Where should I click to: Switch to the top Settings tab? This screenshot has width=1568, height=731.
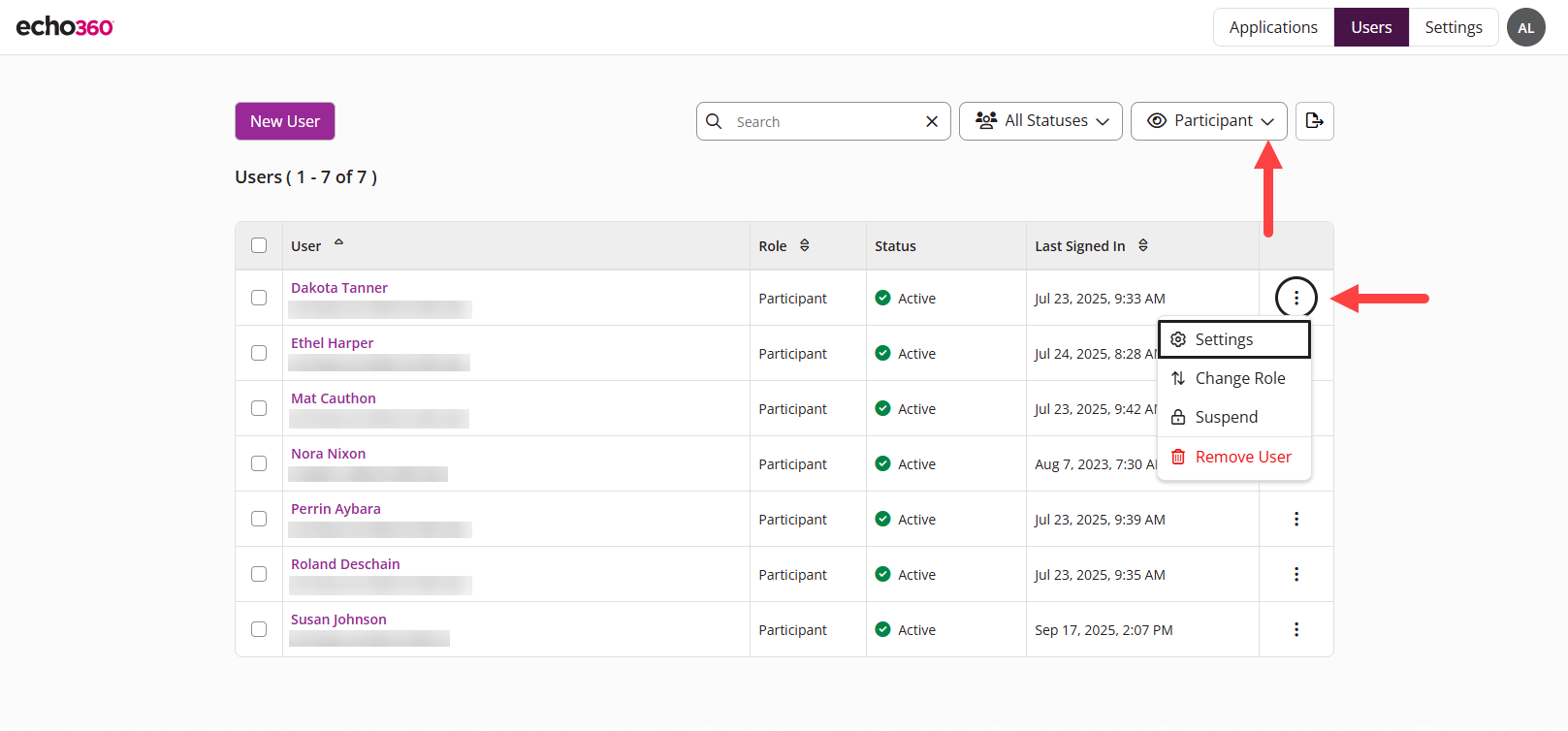(x=1454, y=27)
